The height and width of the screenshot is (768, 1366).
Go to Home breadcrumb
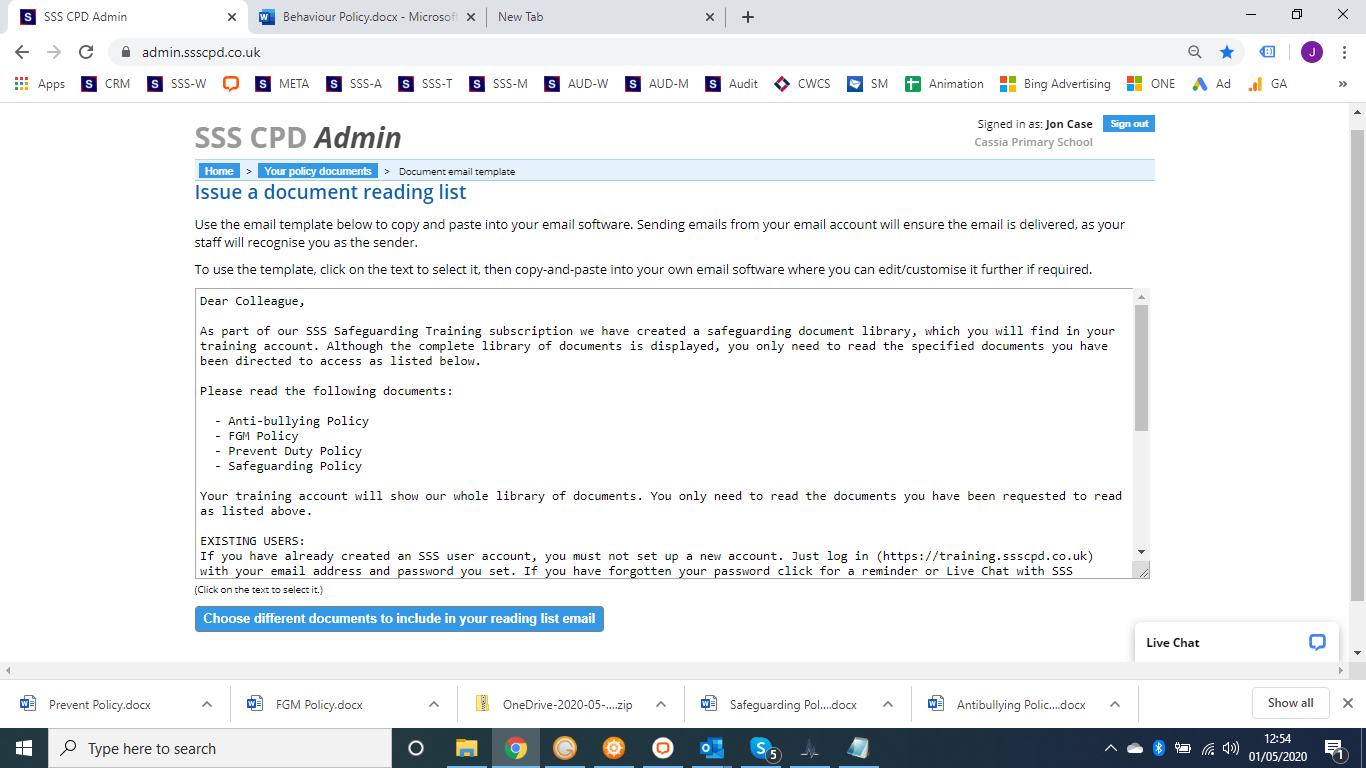point(219,171)
